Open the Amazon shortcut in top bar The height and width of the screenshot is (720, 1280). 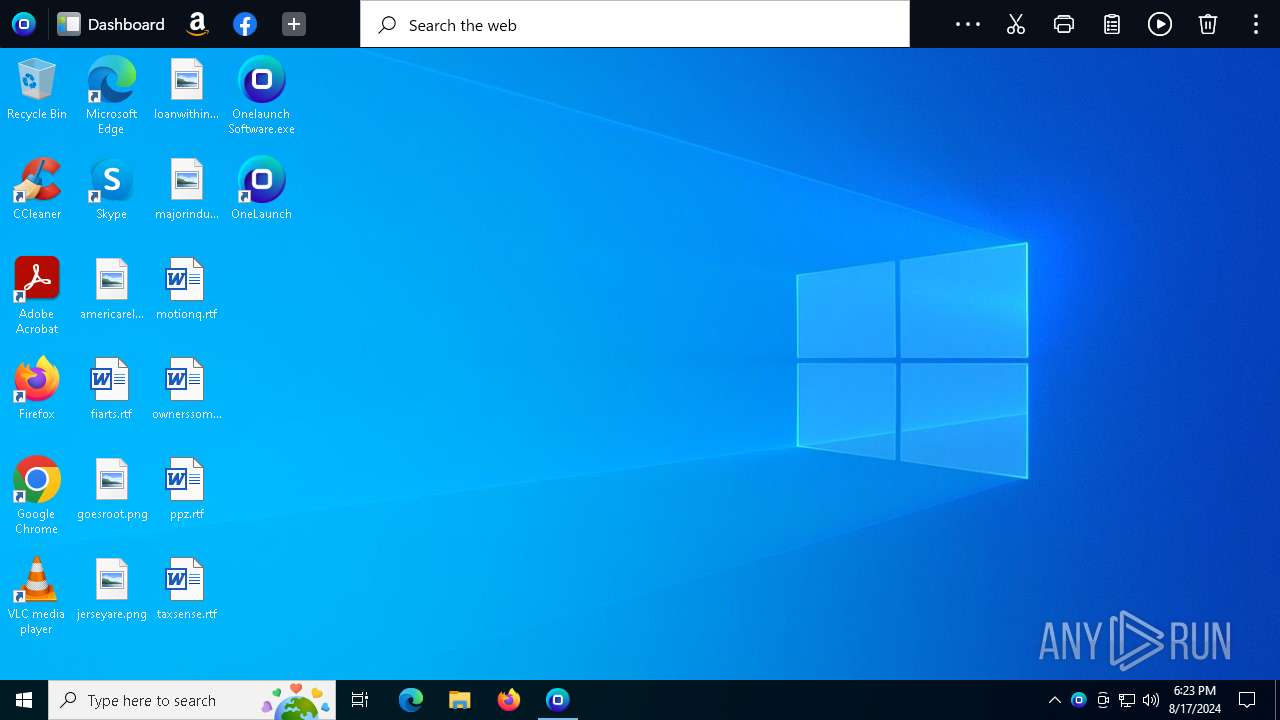tap(197, 24)
